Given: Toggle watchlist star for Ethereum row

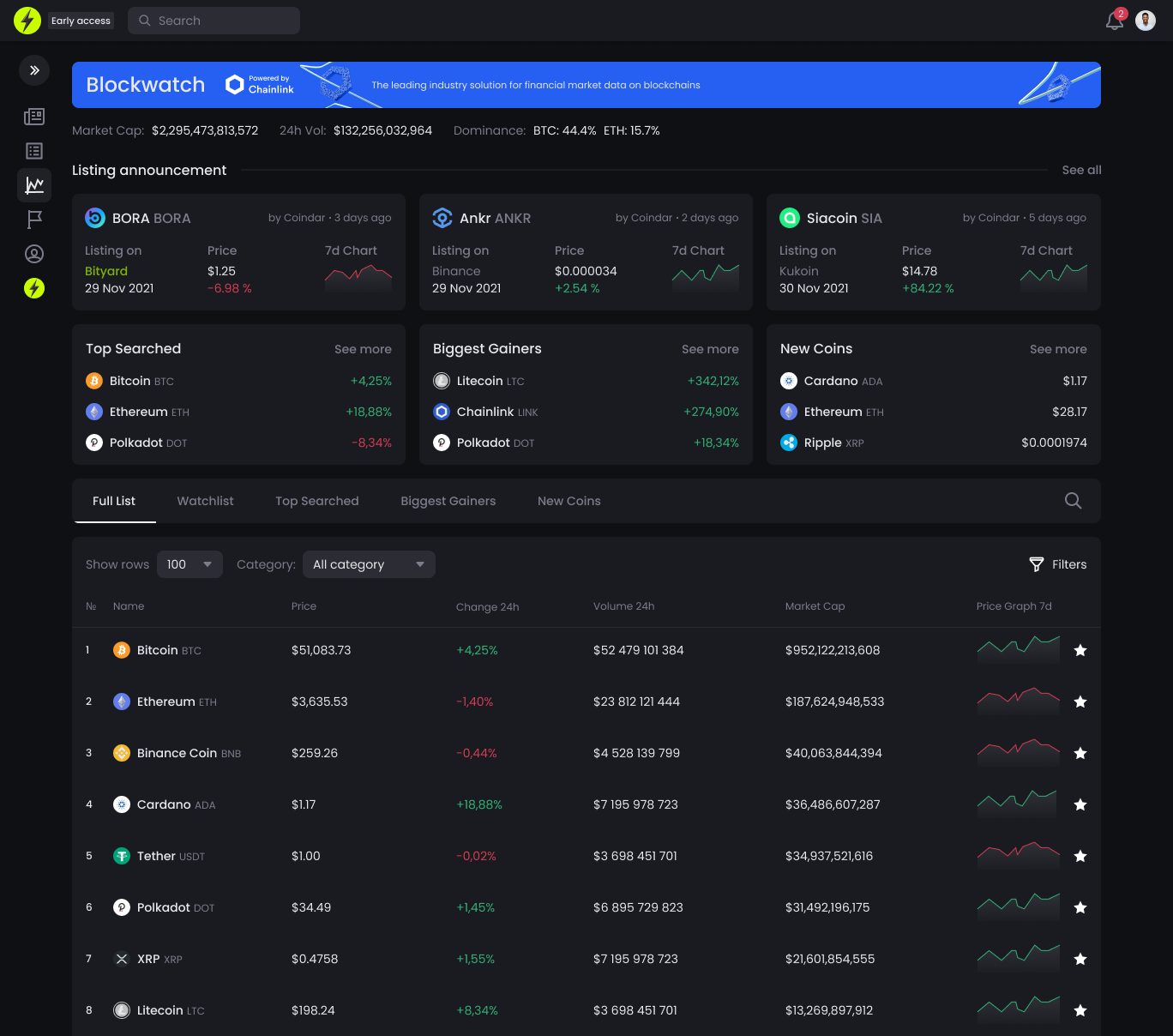Looking at the screenshot, I should point(1080,702).
